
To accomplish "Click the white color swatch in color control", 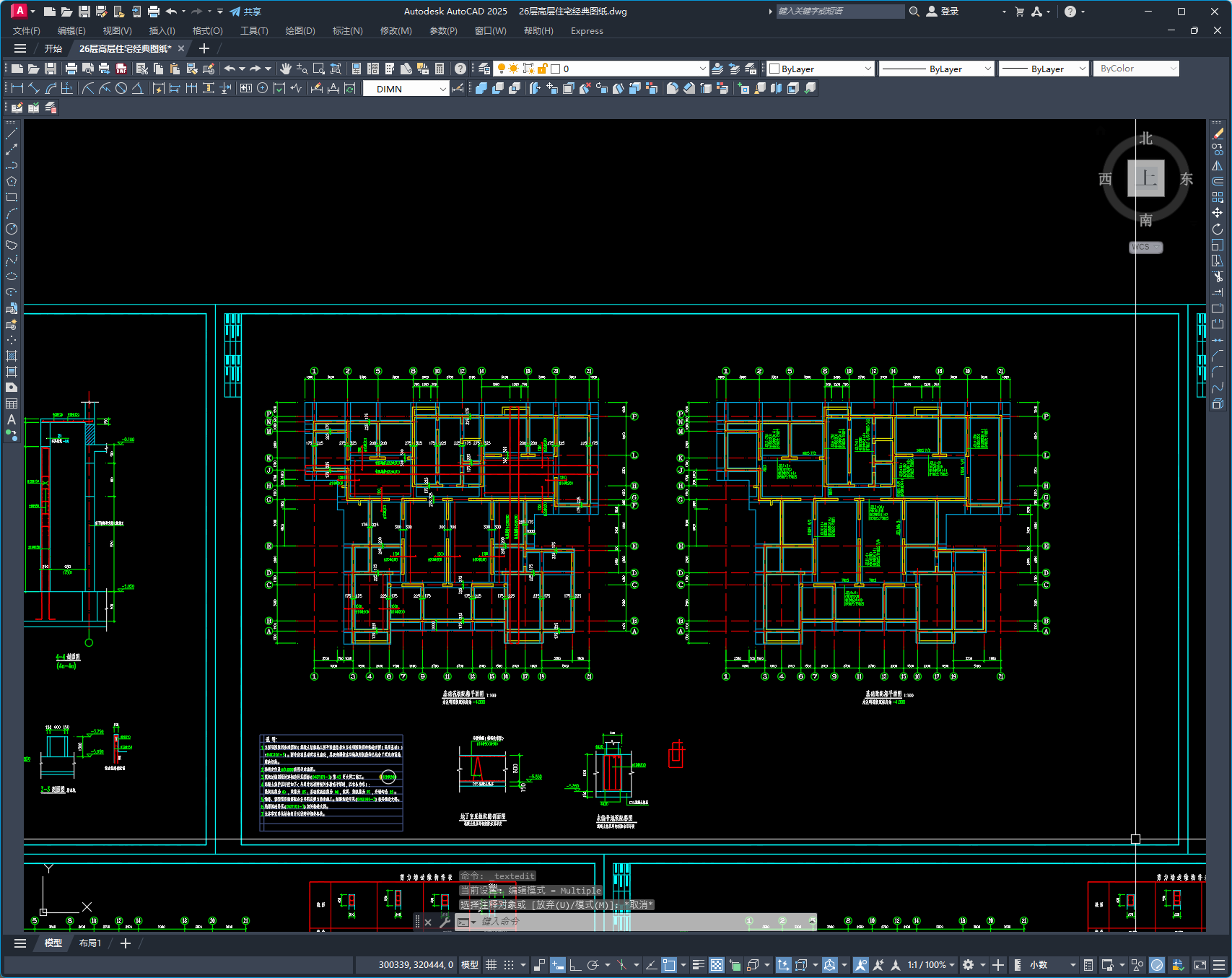I will coord(774,69).
